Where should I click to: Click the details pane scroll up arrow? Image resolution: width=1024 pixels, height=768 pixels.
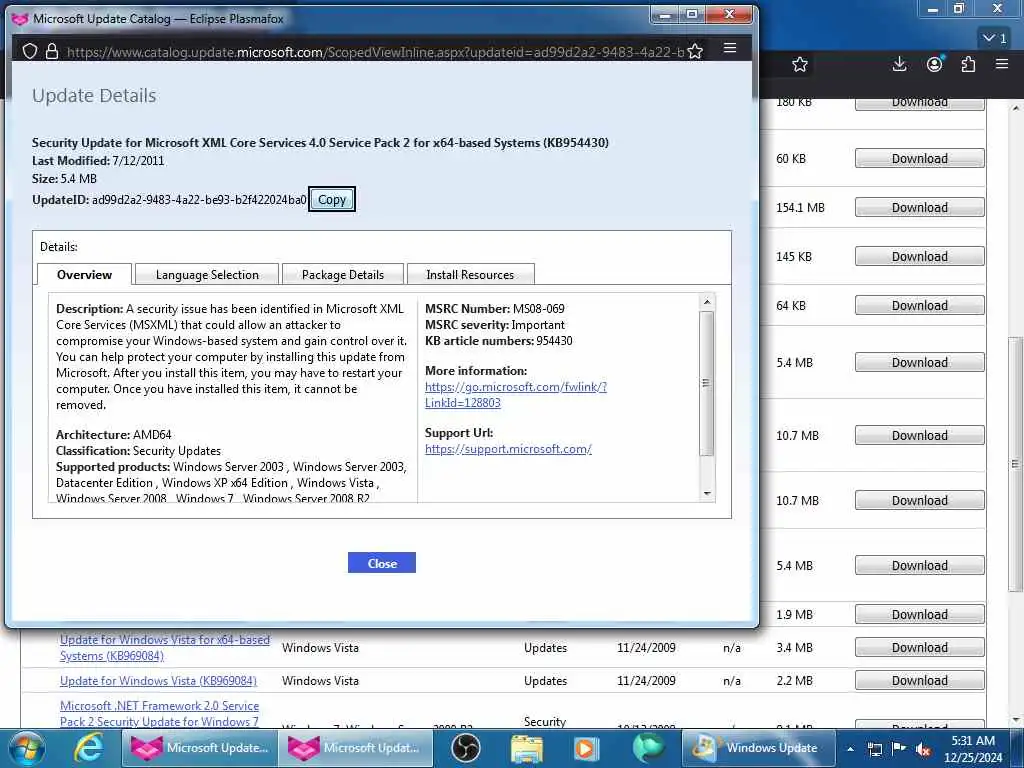707,302
